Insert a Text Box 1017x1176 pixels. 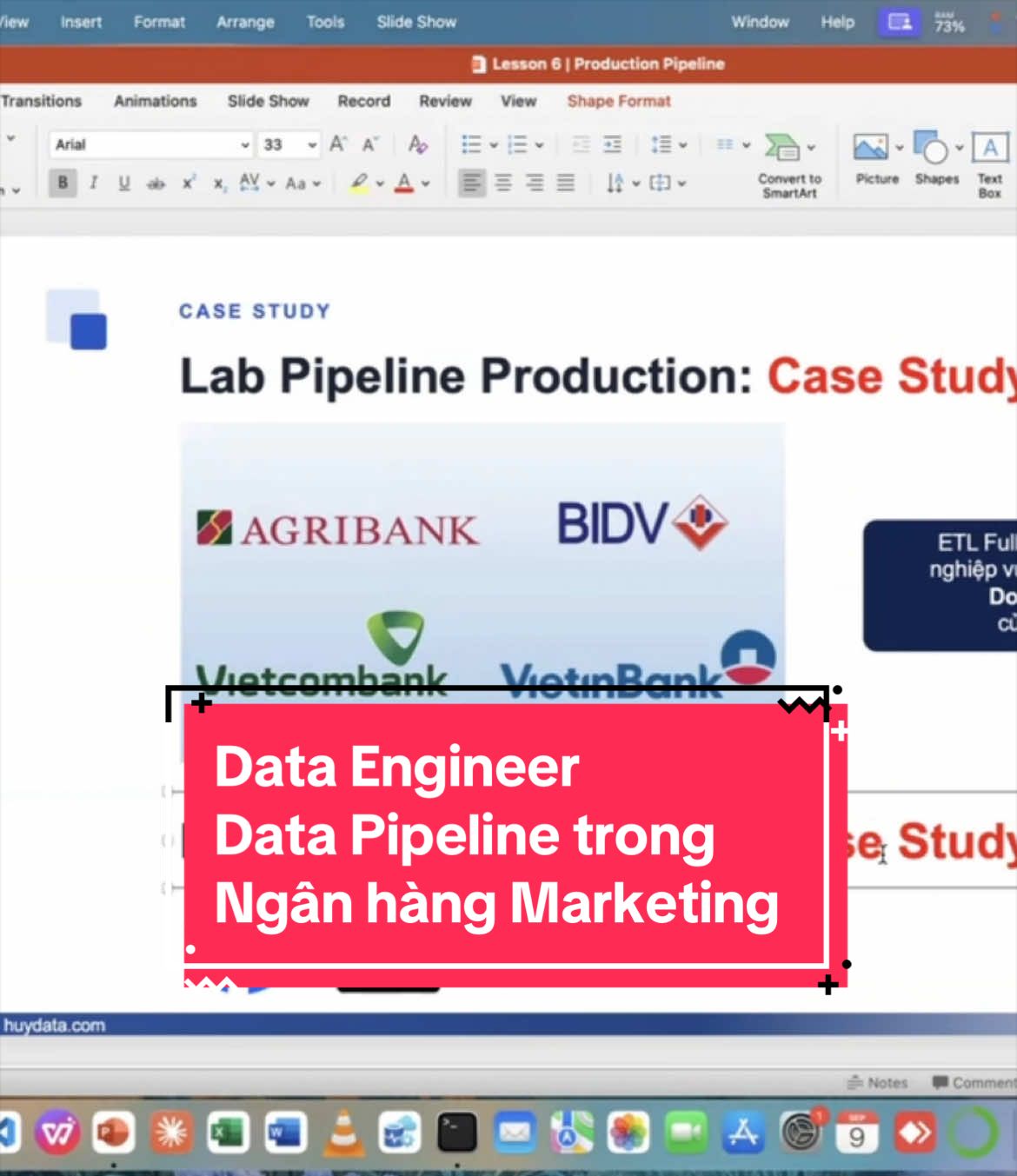pyautogui.click(x=990, y=166)
